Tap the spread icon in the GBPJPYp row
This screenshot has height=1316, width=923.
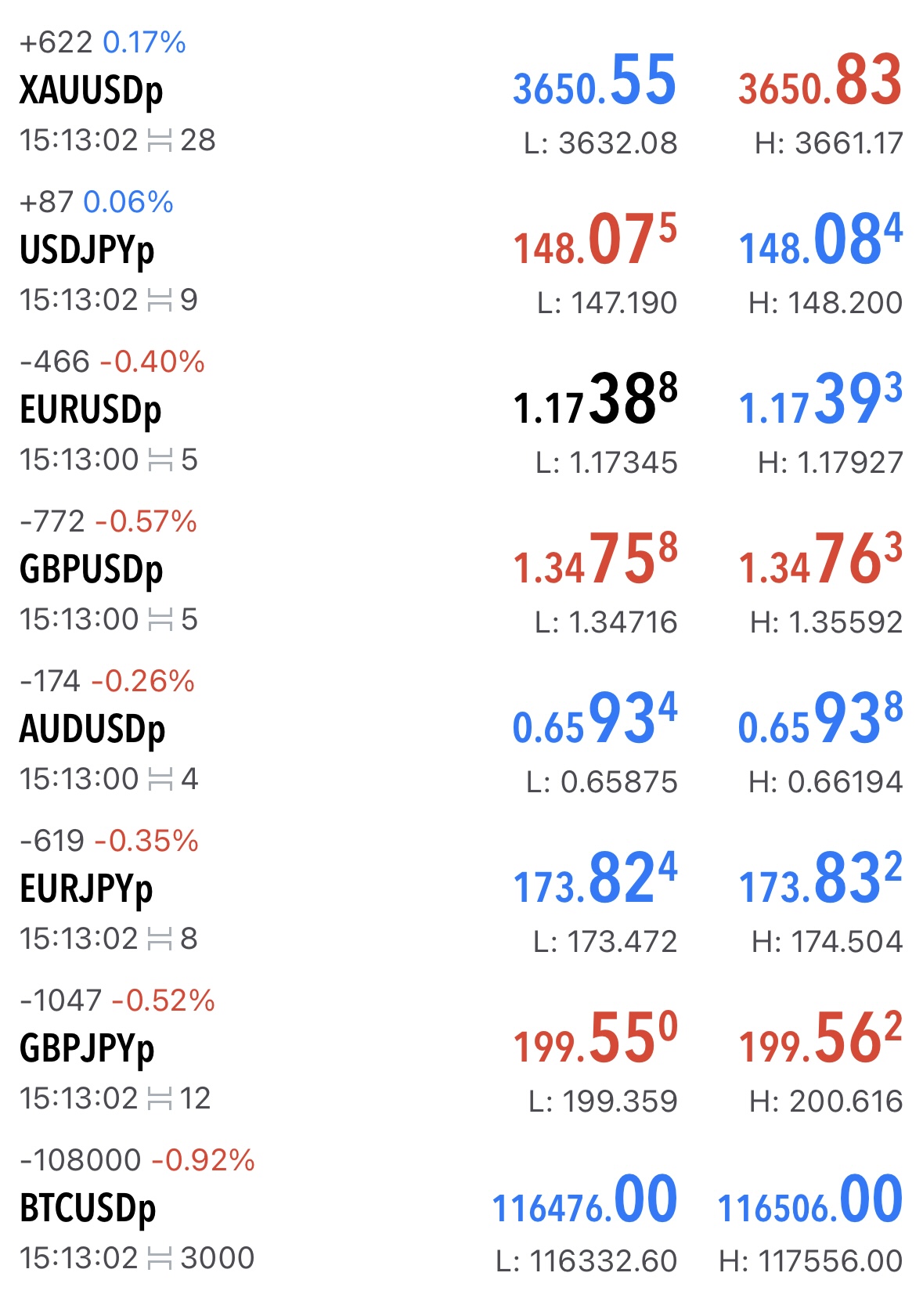(159, 1099)
